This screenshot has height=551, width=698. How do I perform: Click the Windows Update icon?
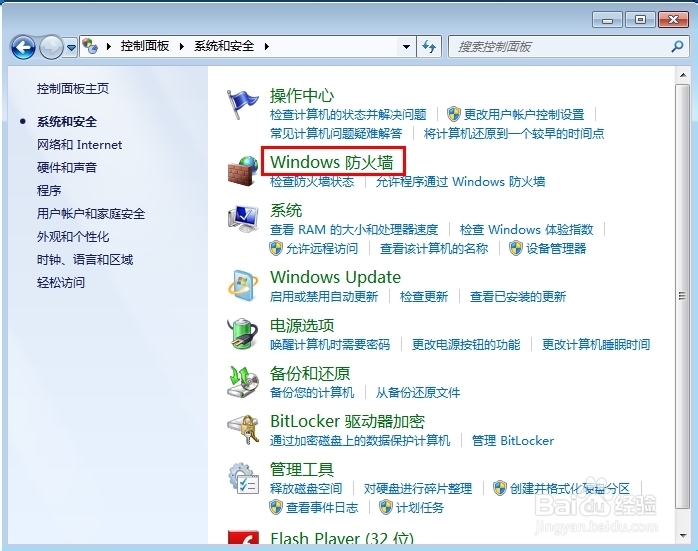(243, 286)
